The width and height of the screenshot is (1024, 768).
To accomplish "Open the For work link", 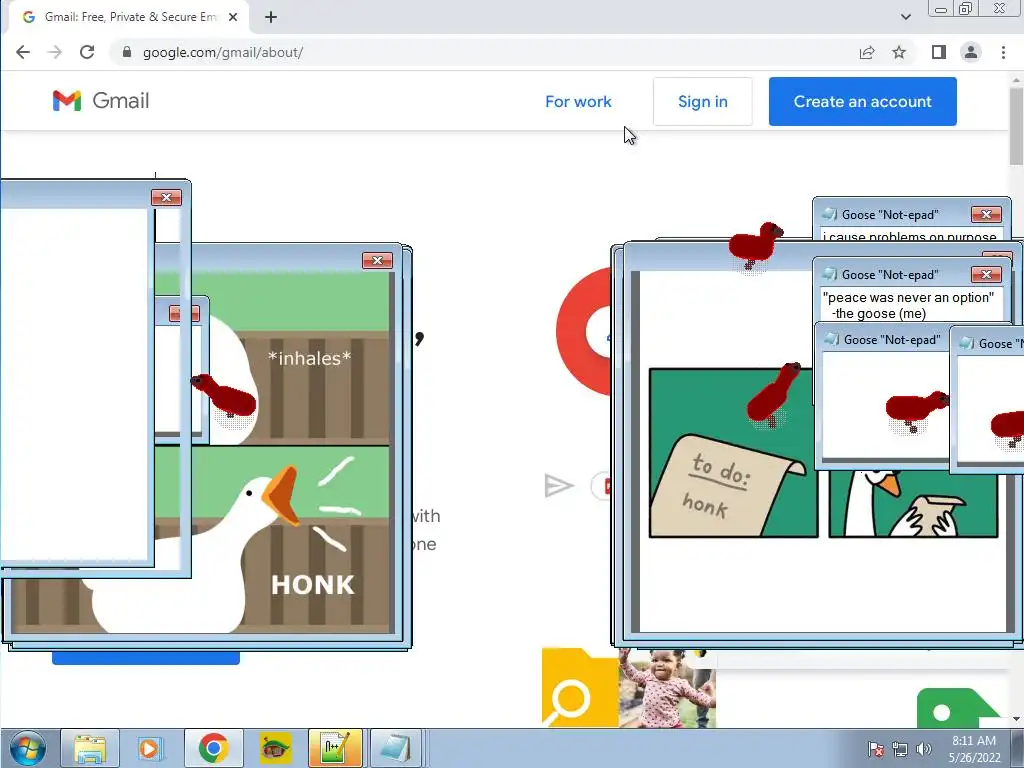I will pyautogui.click(x=578, y=101).
